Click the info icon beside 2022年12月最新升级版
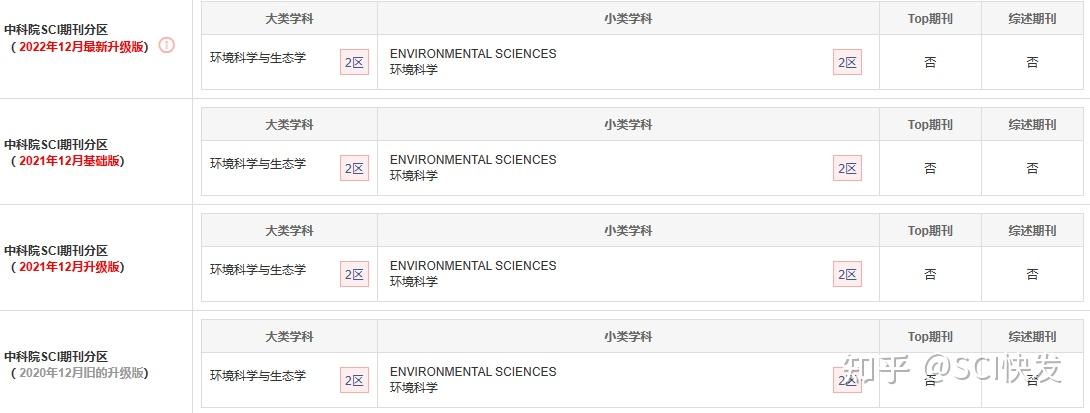The image size is (1090, 413). coord(167,45)
